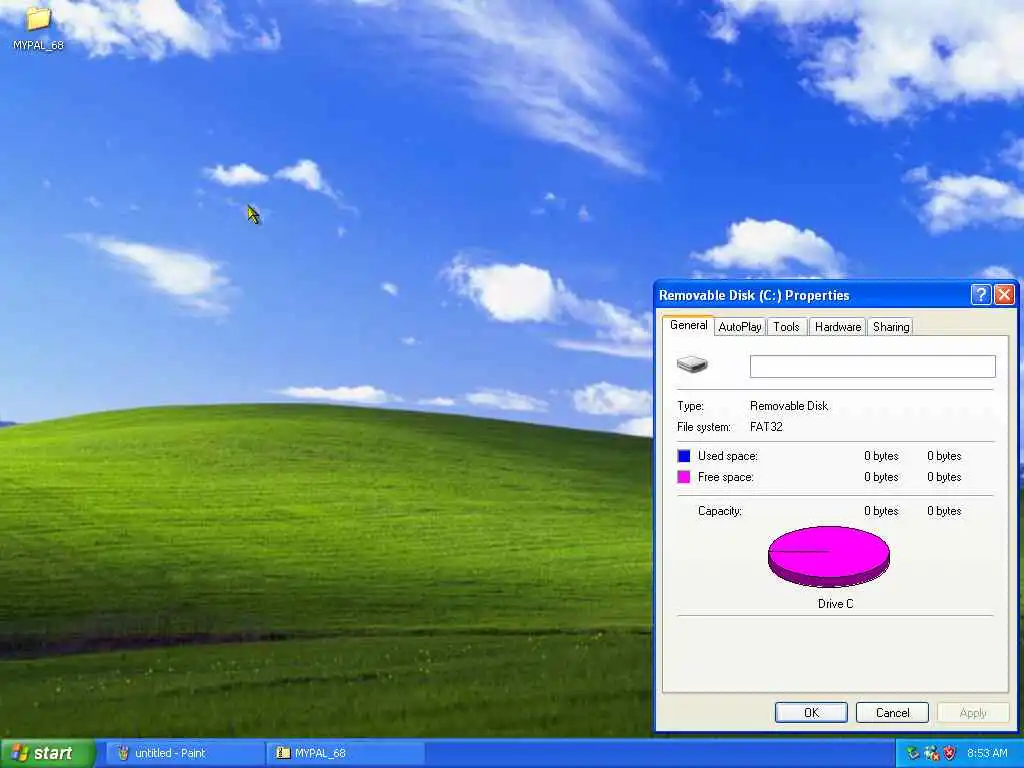This screenshot has height=768, width=1024.
Task: Click the Used space label
Action: 728,456
